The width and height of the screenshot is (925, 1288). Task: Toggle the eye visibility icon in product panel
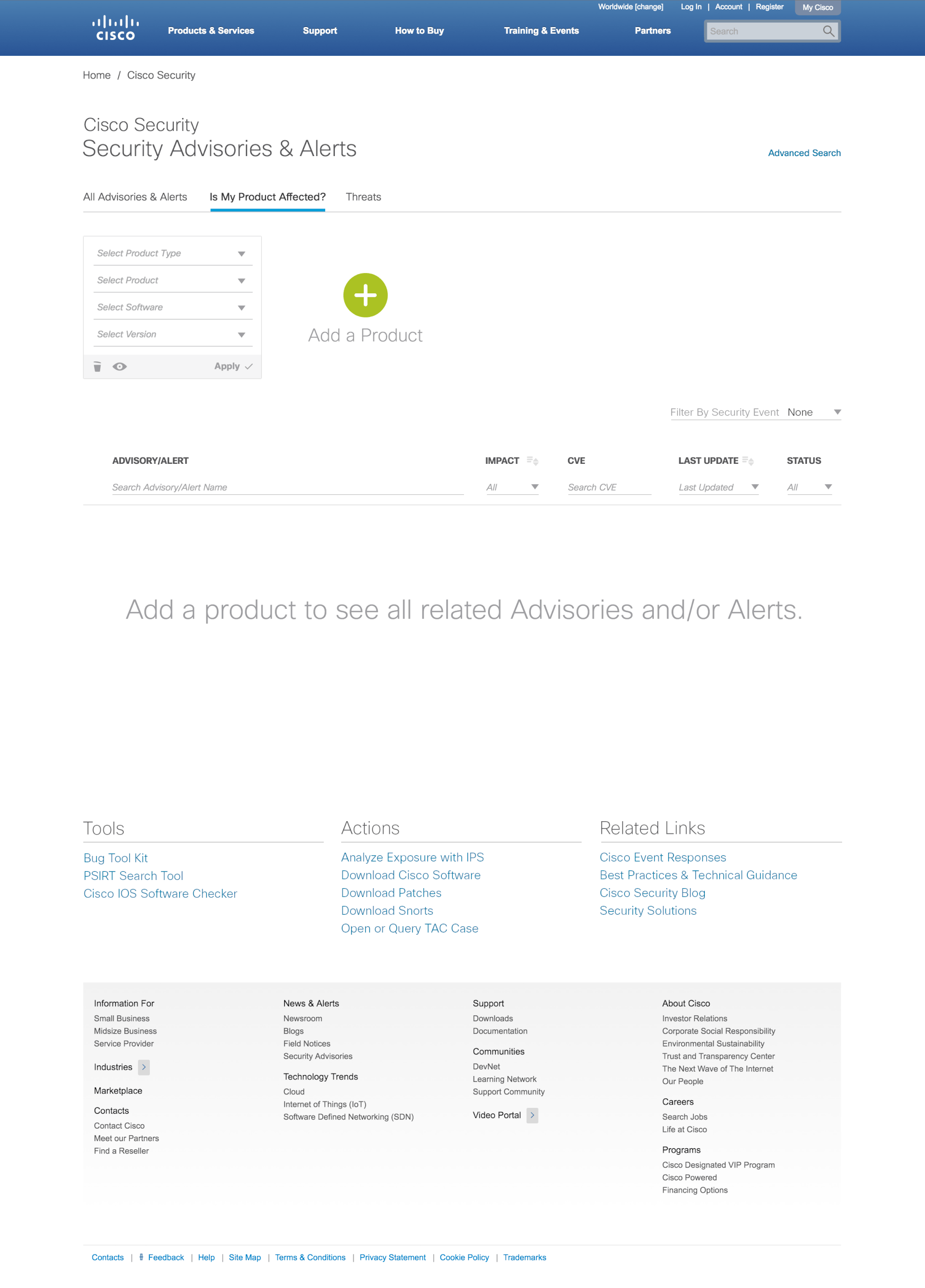tap(119, 367)
